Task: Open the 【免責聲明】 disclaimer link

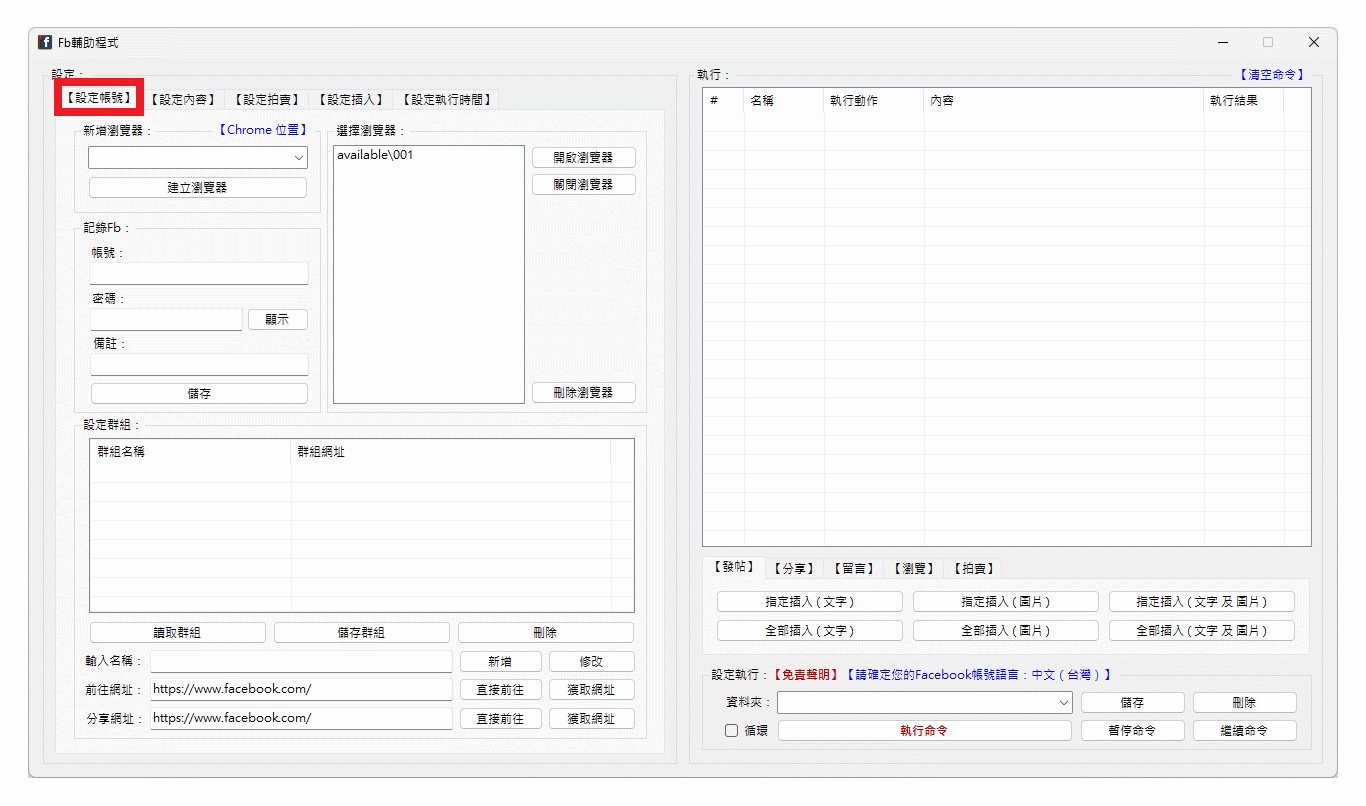Action: (807, 675)
